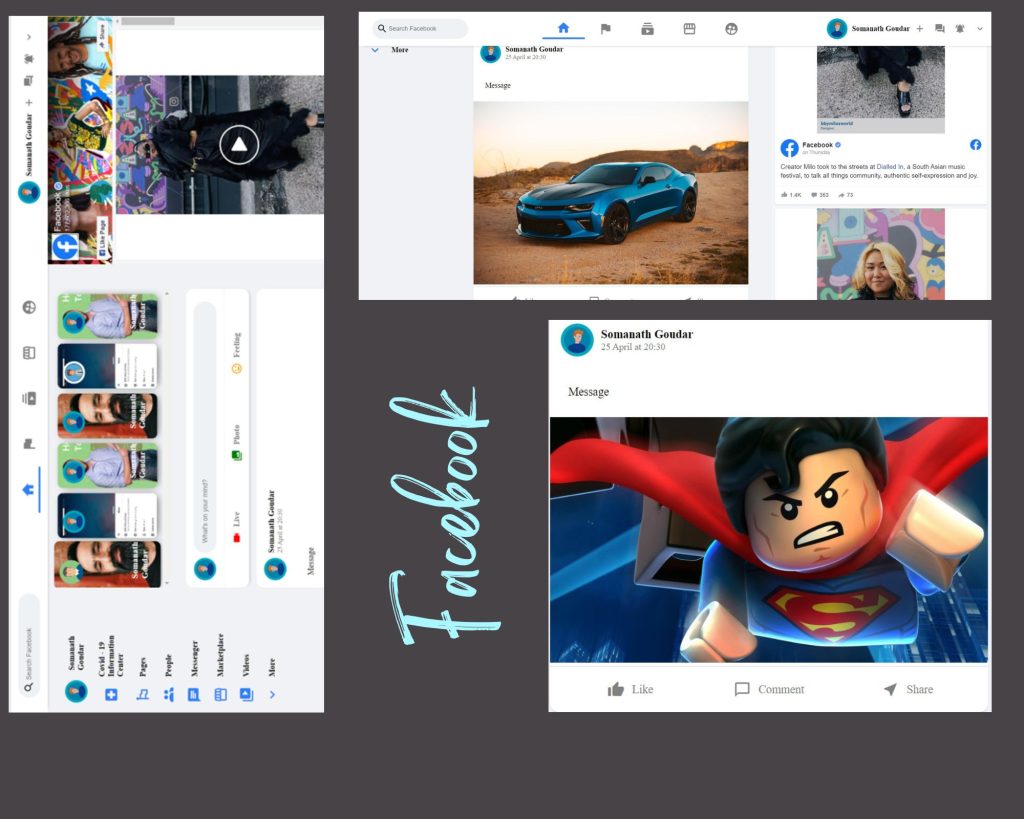This screenshot has width=1024, height=819.
Task: Click Covid-19 Information Center icon in left panel
Action: 111,694
